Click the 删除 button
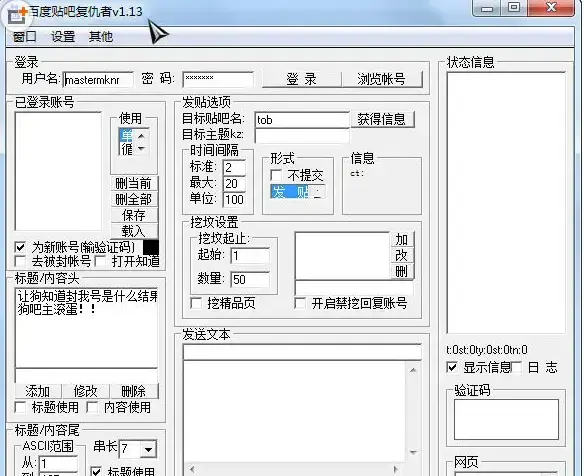 [134, 391]
